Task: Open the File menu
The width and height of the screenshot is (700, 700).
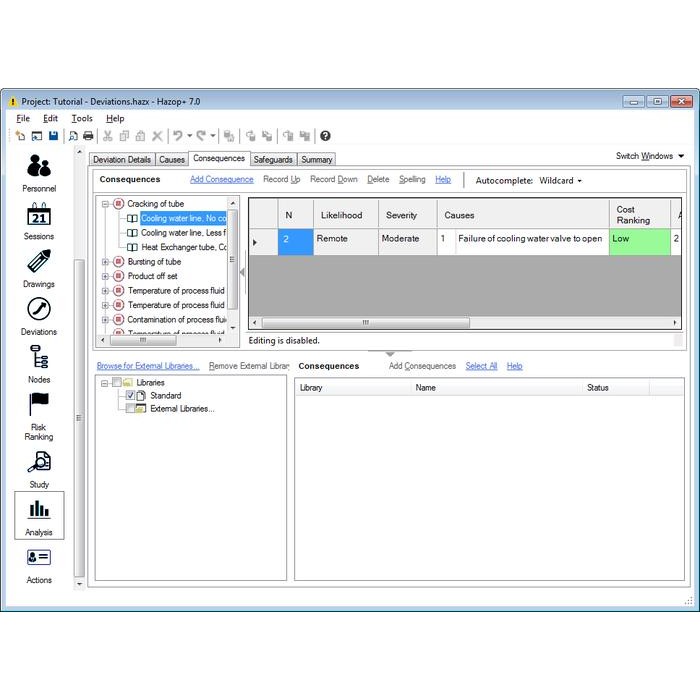Action: coord(23,118)
